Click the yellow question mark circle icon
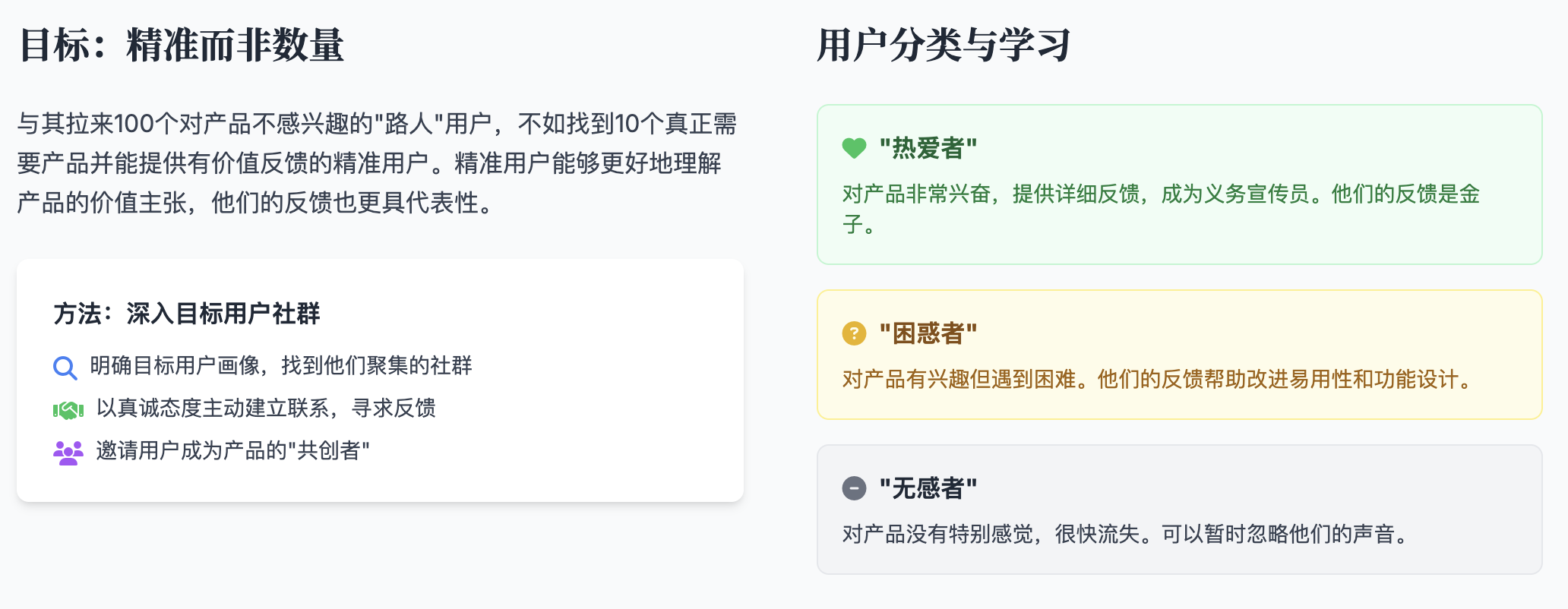 tap(854, 333)
